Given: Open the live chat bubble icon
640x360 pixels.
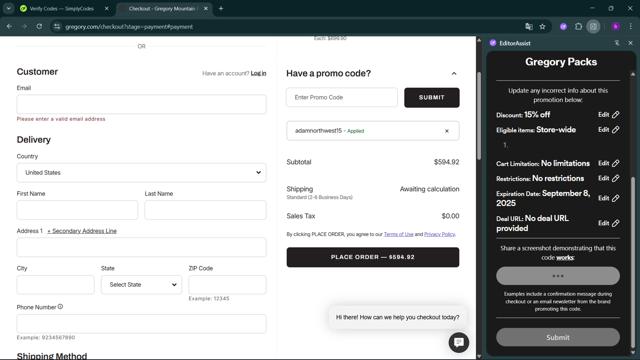Looking at the screenshot, I should pos(459,342).
